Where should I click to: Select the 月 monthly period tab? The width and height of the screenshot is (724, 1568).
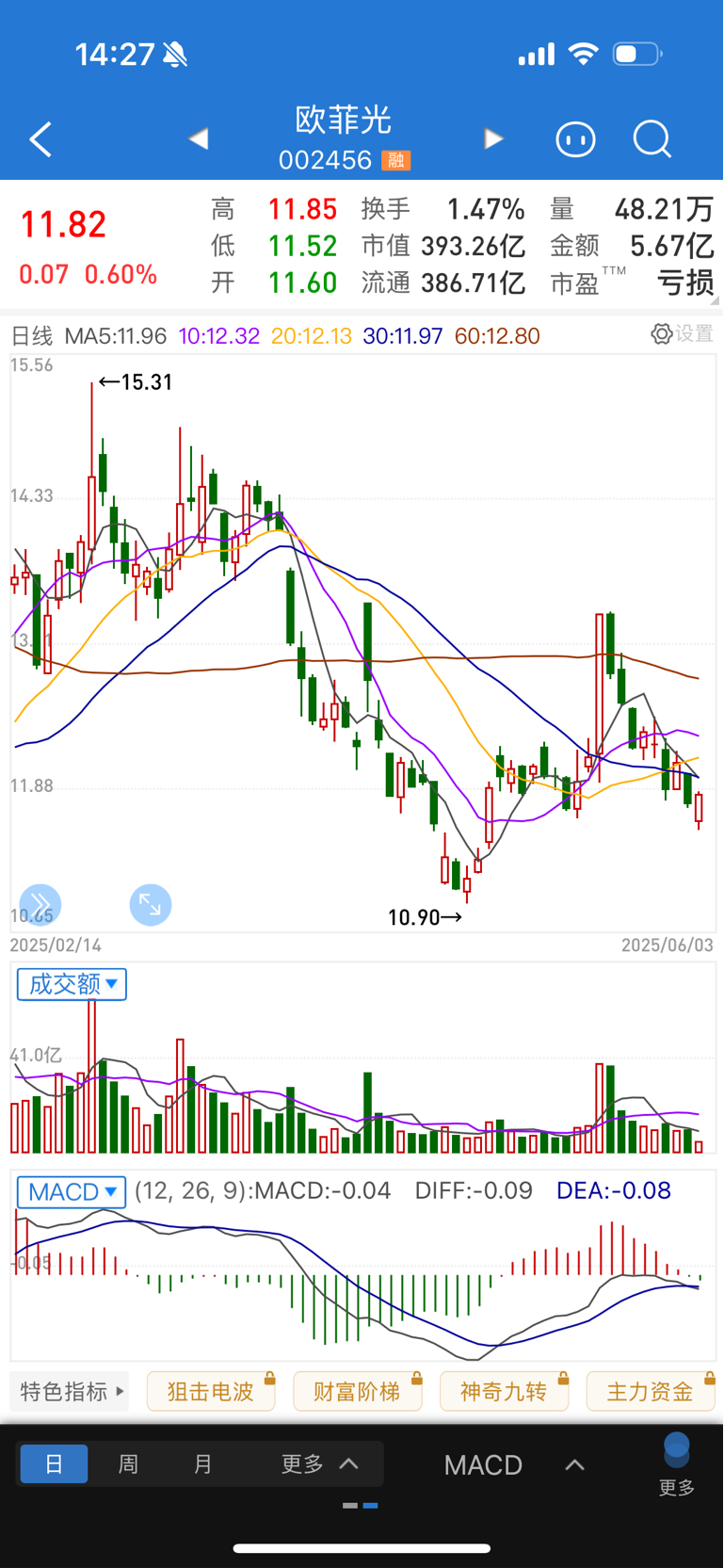202,1463
